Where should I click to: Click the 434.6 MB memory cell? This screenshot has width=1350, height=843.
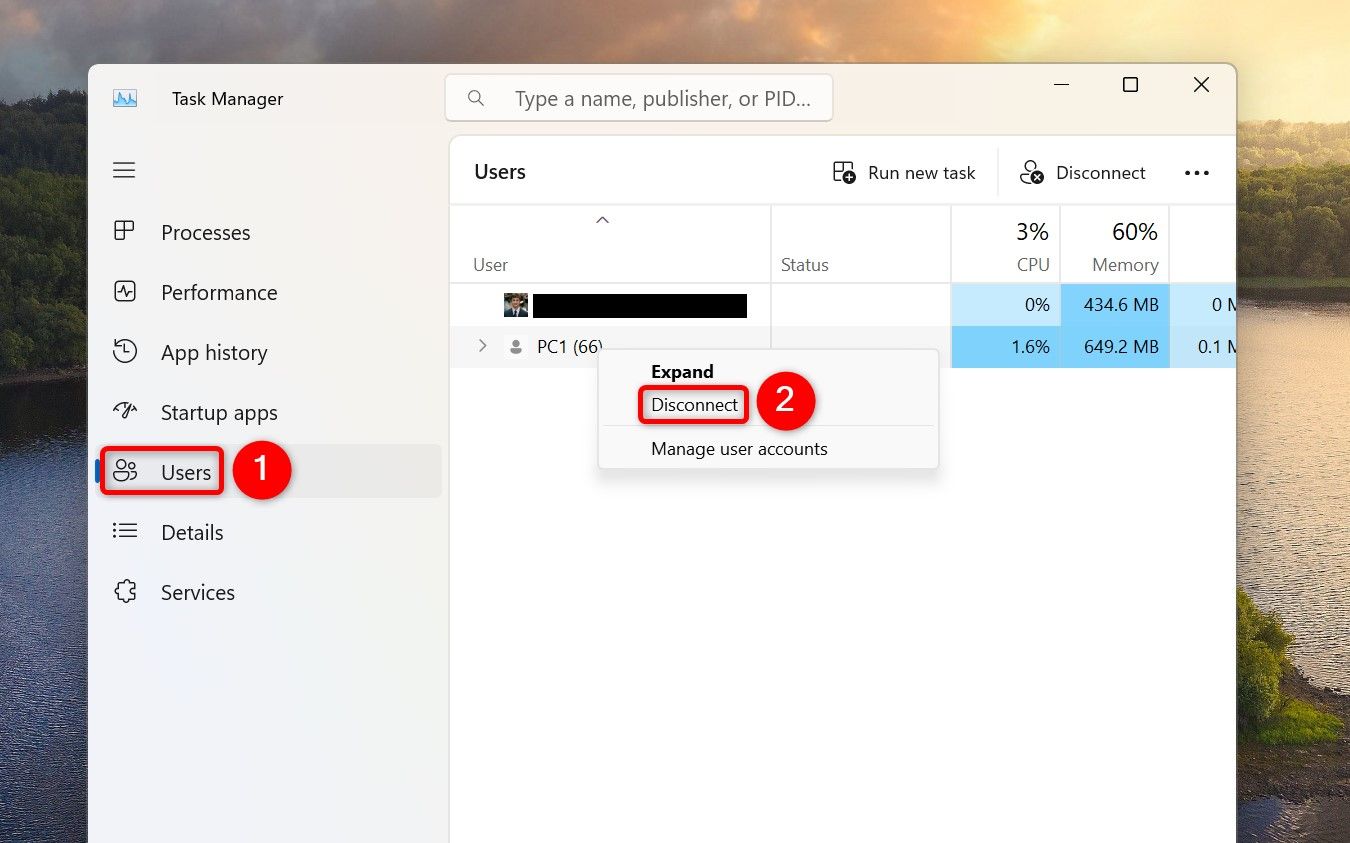pyautogui.click(x=1115, y=305)
